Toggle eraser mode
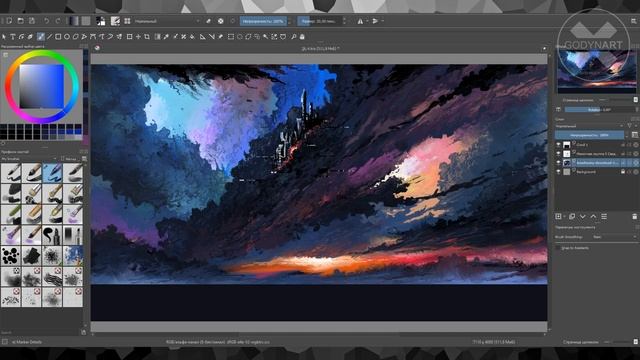640x360 pixels. (209, 21)
